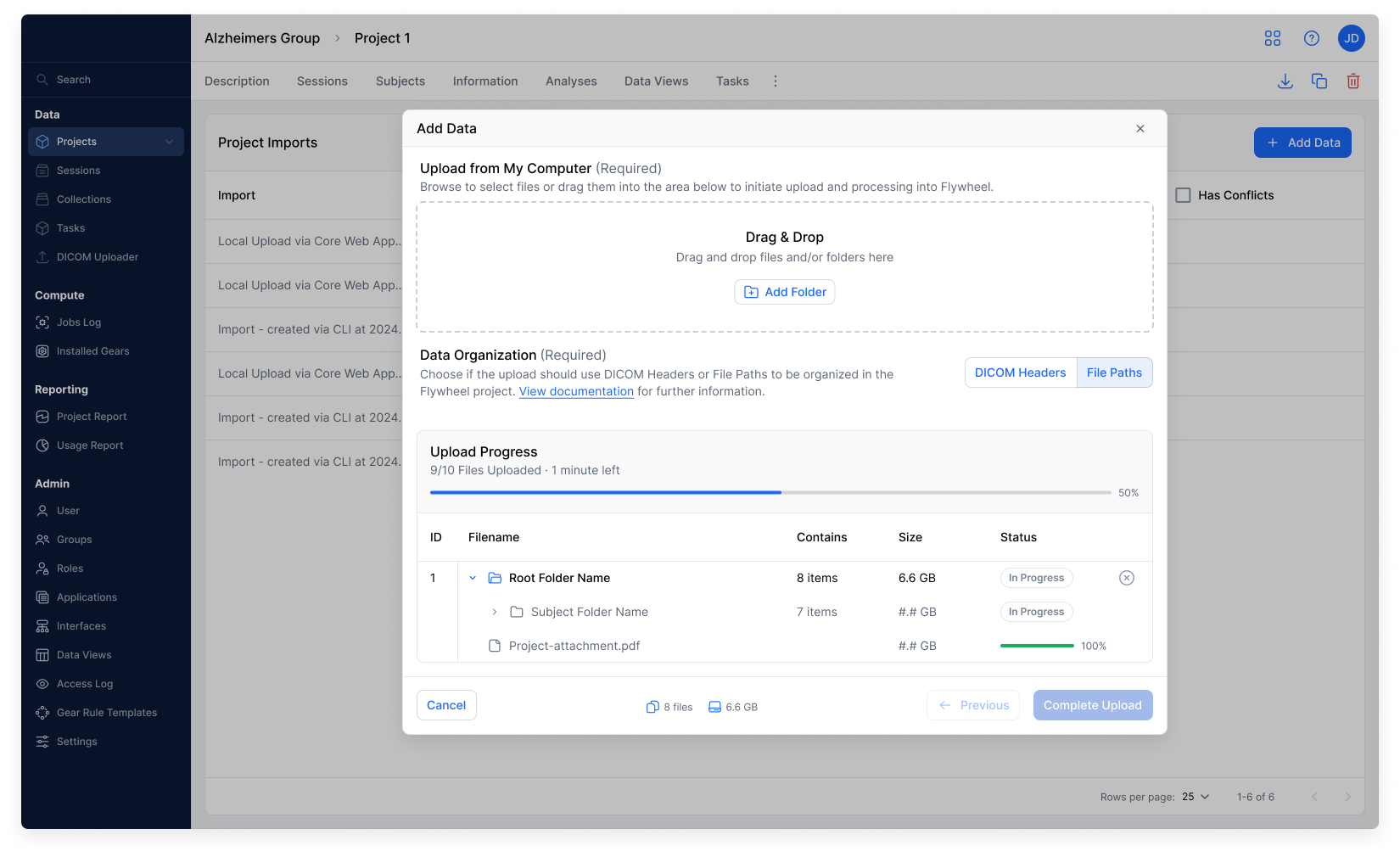This screenshot has height=857, width=1400.
Task: Click the Subject Folder Name In Progress badge
Action: [x=1036, y=612]
